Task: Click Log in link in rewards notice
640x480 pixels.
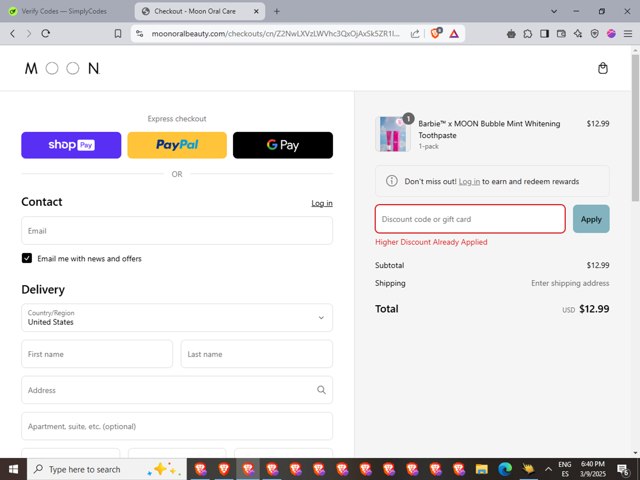Action: [x=469, y=181]
